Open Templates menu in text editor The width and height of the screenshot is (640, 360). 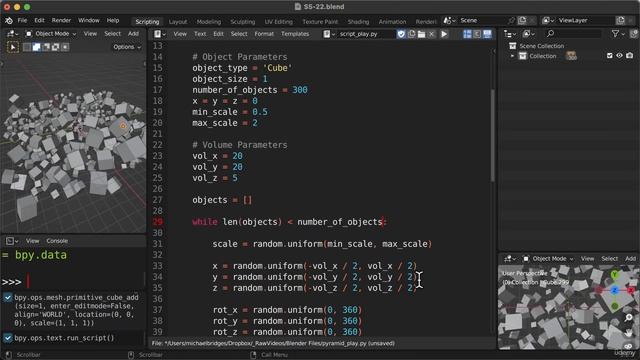[x=295, y=34]
